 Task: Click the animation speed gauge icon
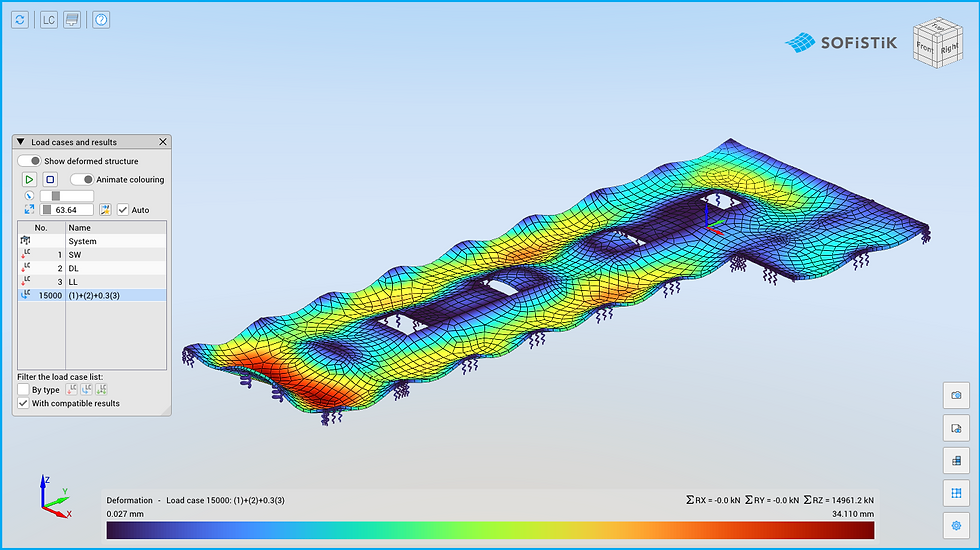pos(29,196)
